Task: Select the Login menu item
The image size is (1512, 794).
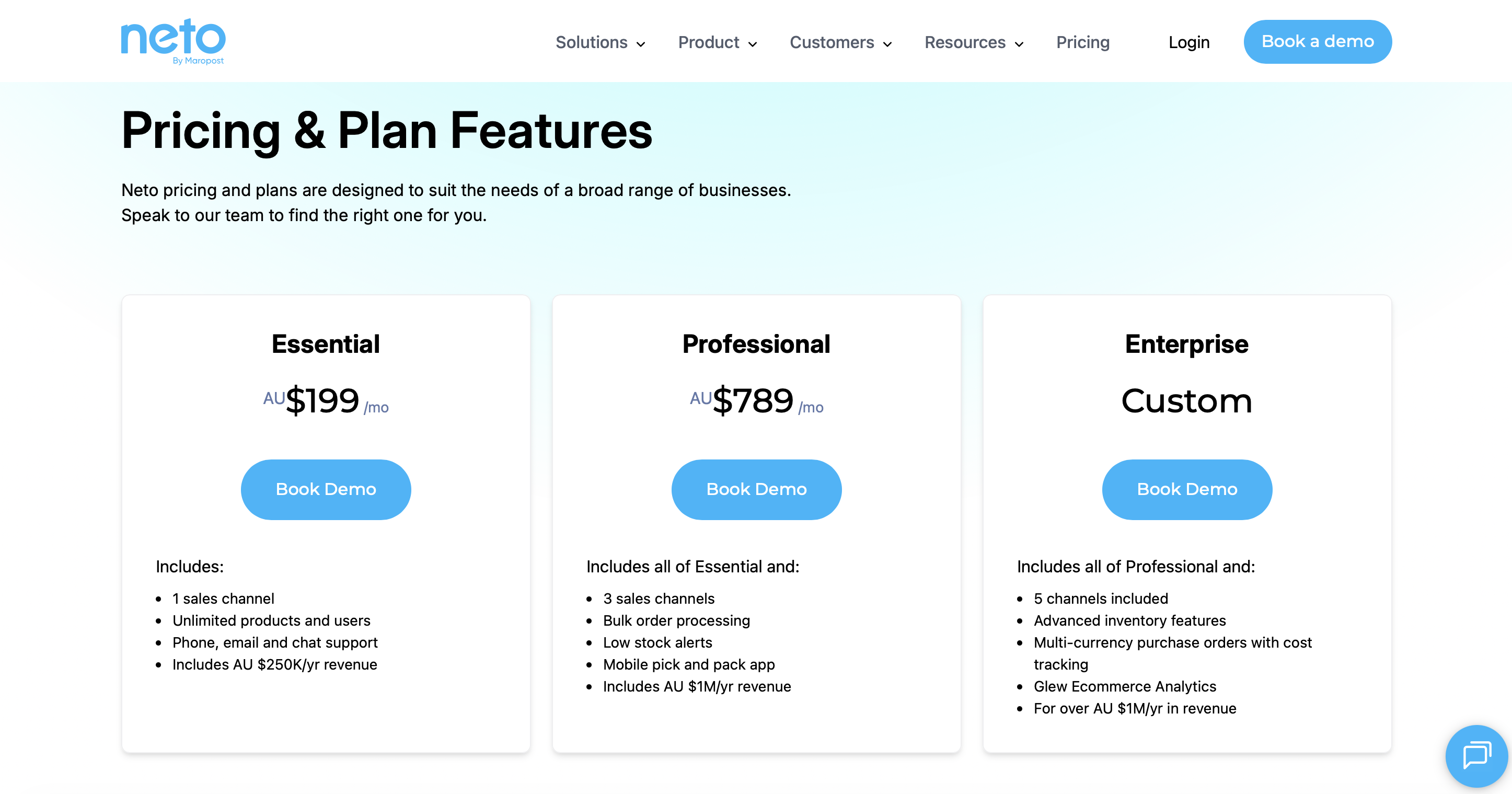Action: (1188, 42)
